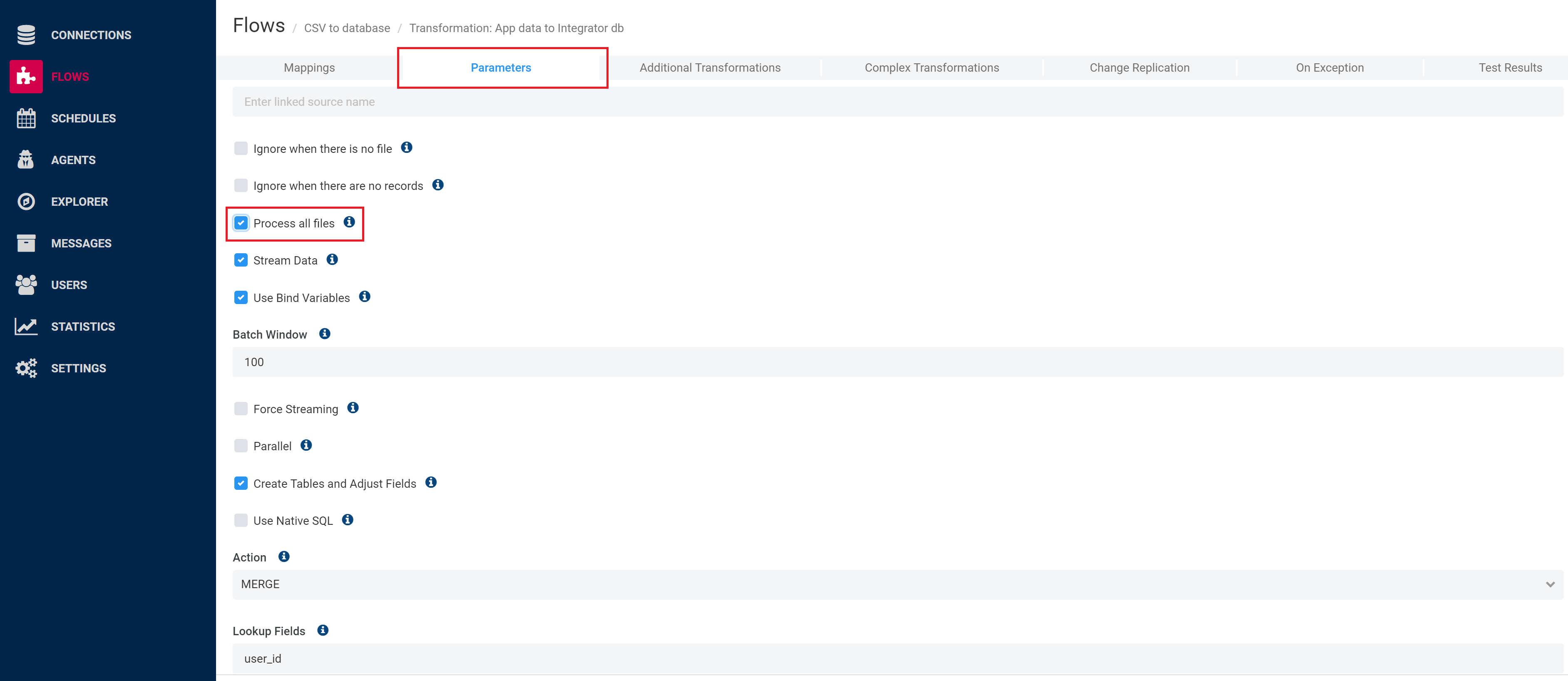Click the Explorer compass icon
1568x681 pixels.
26,202
